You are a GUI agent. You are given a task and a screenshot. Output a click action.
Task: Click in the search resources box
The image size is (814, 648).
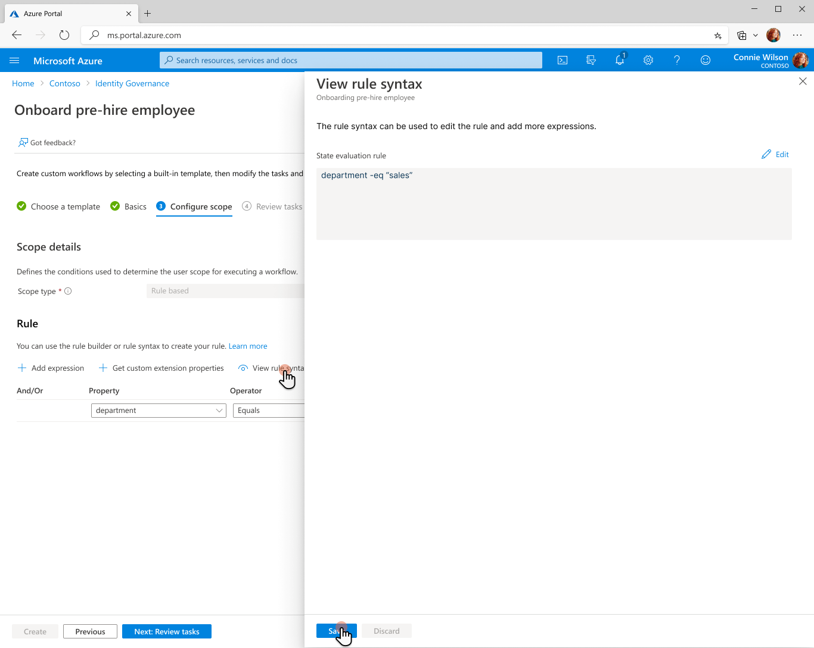tap(351, 60)
